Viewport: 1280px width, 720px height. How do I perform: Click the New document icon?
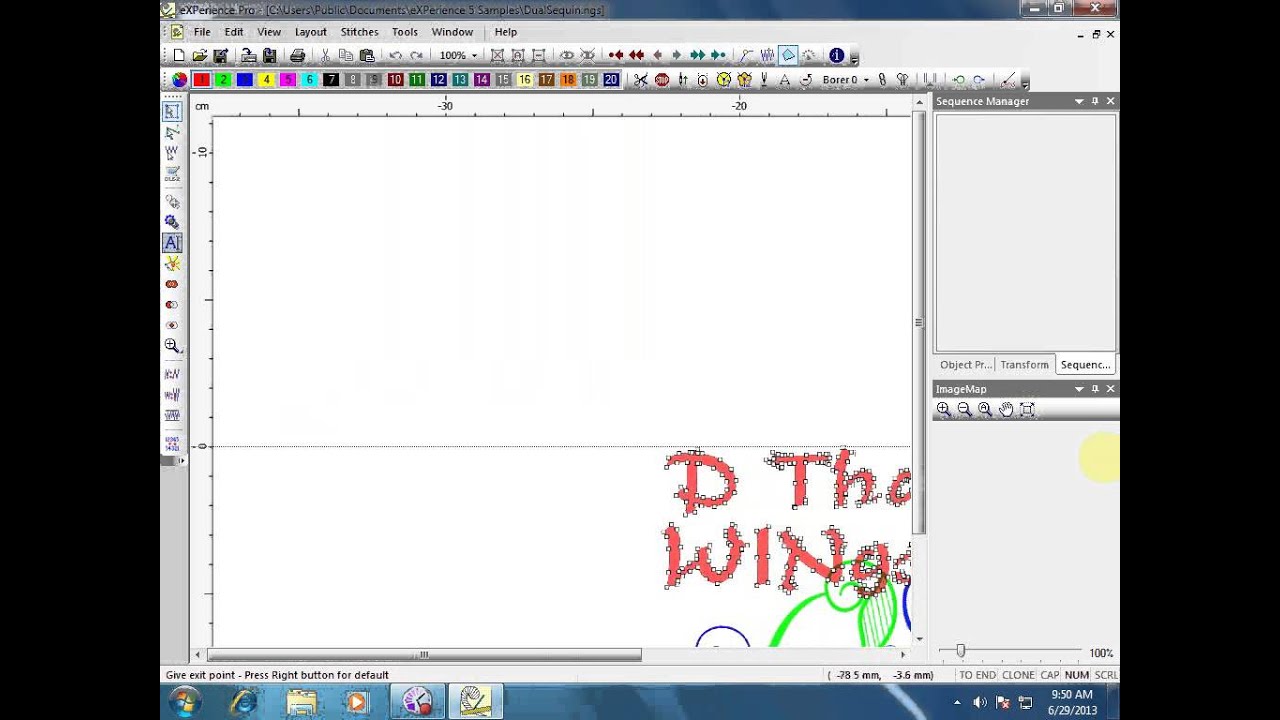[x=179, y=56]
